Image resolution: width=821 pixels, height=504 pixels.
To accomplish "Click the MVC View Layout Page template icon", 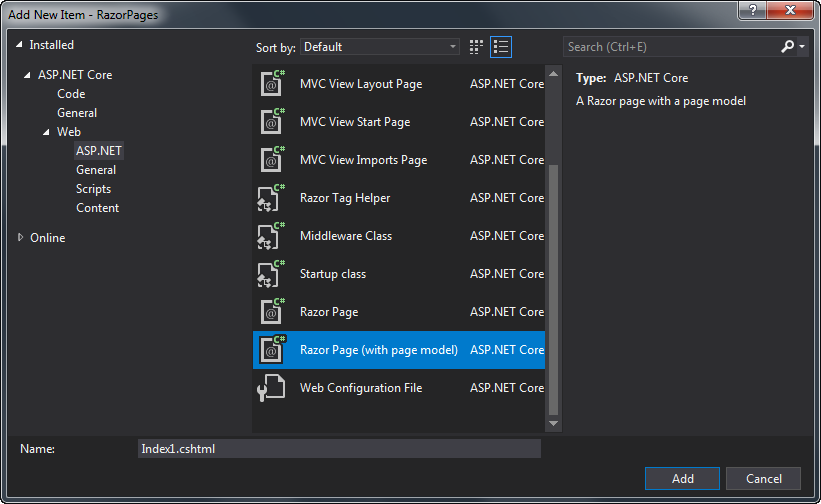I will tap(272, 84).
